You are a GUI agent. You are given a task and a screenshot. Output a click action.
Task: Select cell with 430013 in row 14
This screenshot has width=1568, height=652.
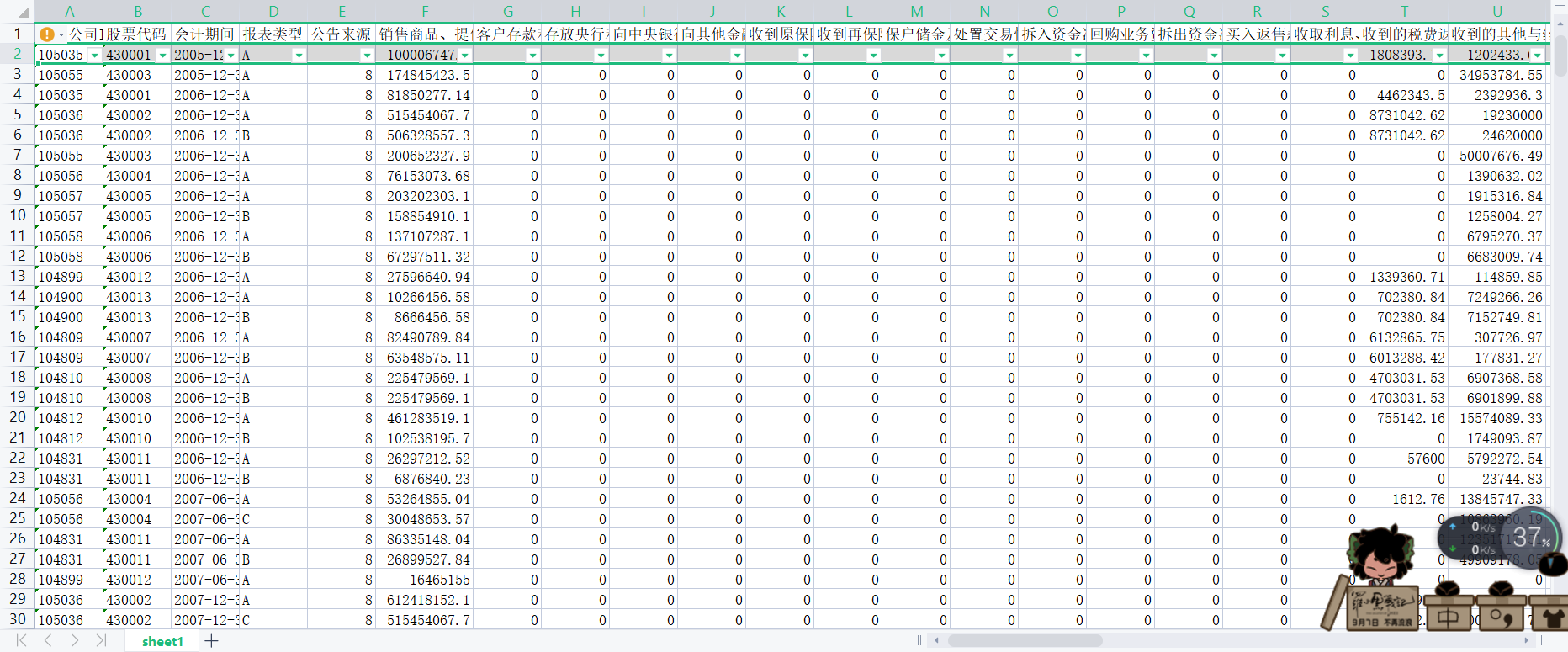(136, 297)
